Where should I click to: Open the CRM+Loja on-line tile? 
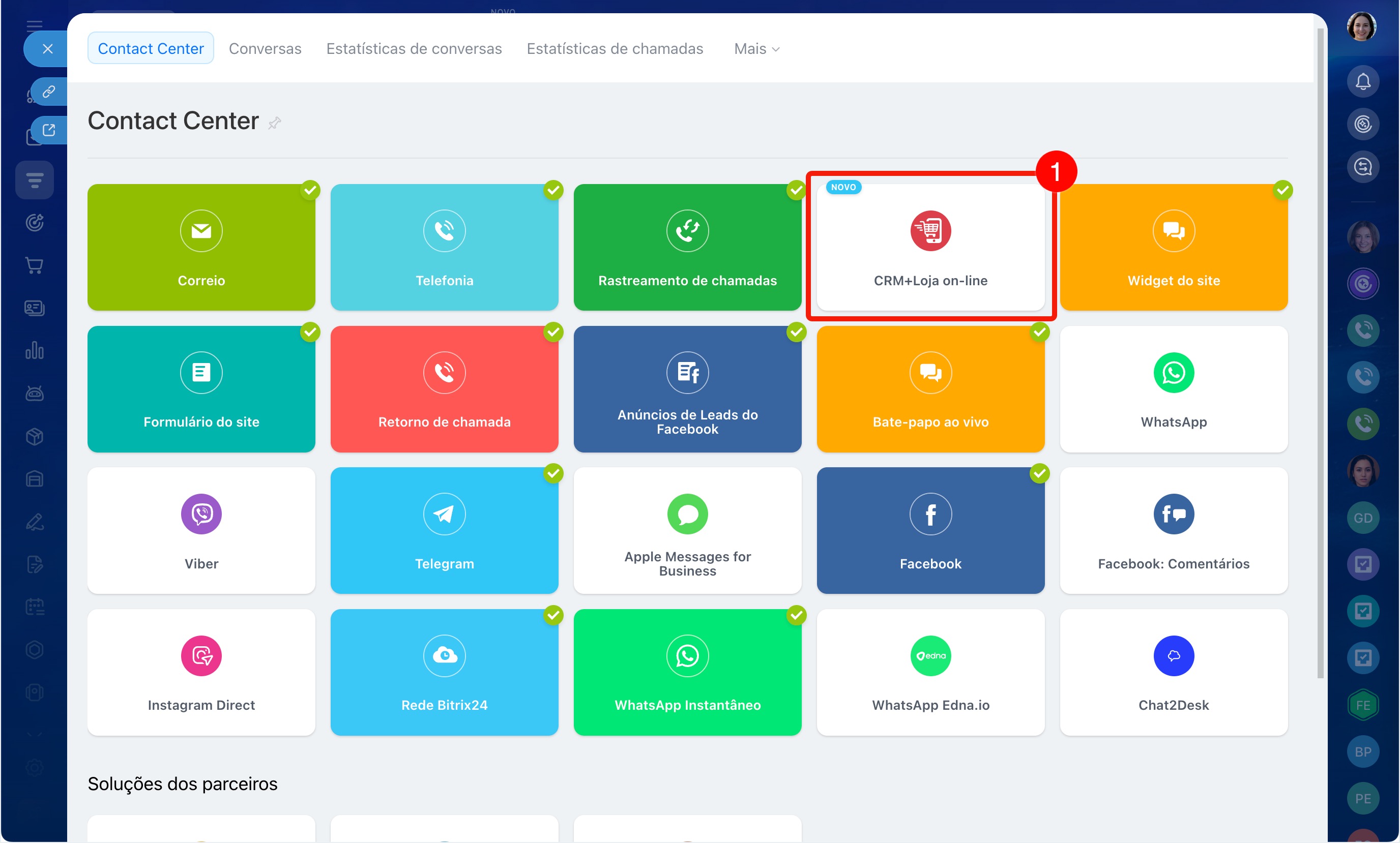coord(930,247)
